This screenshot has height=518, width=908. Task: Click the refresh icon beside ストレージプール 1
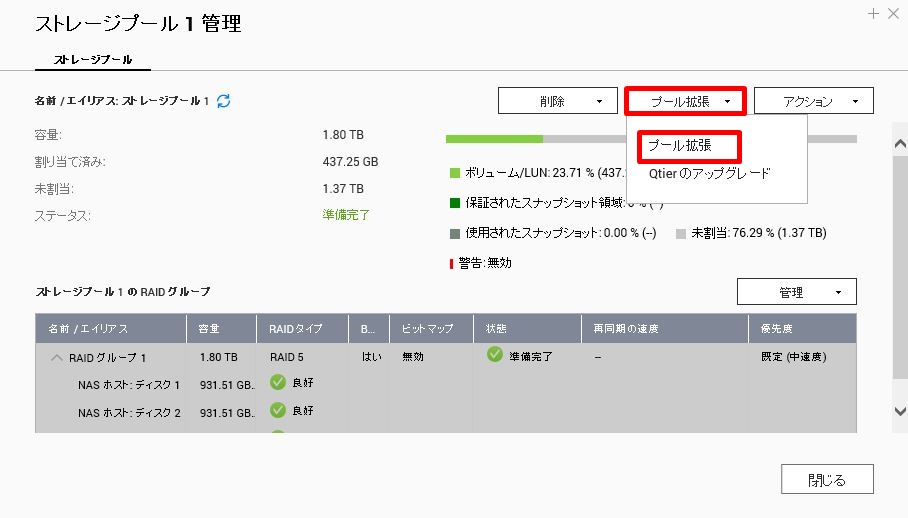[x=224, y=101]
